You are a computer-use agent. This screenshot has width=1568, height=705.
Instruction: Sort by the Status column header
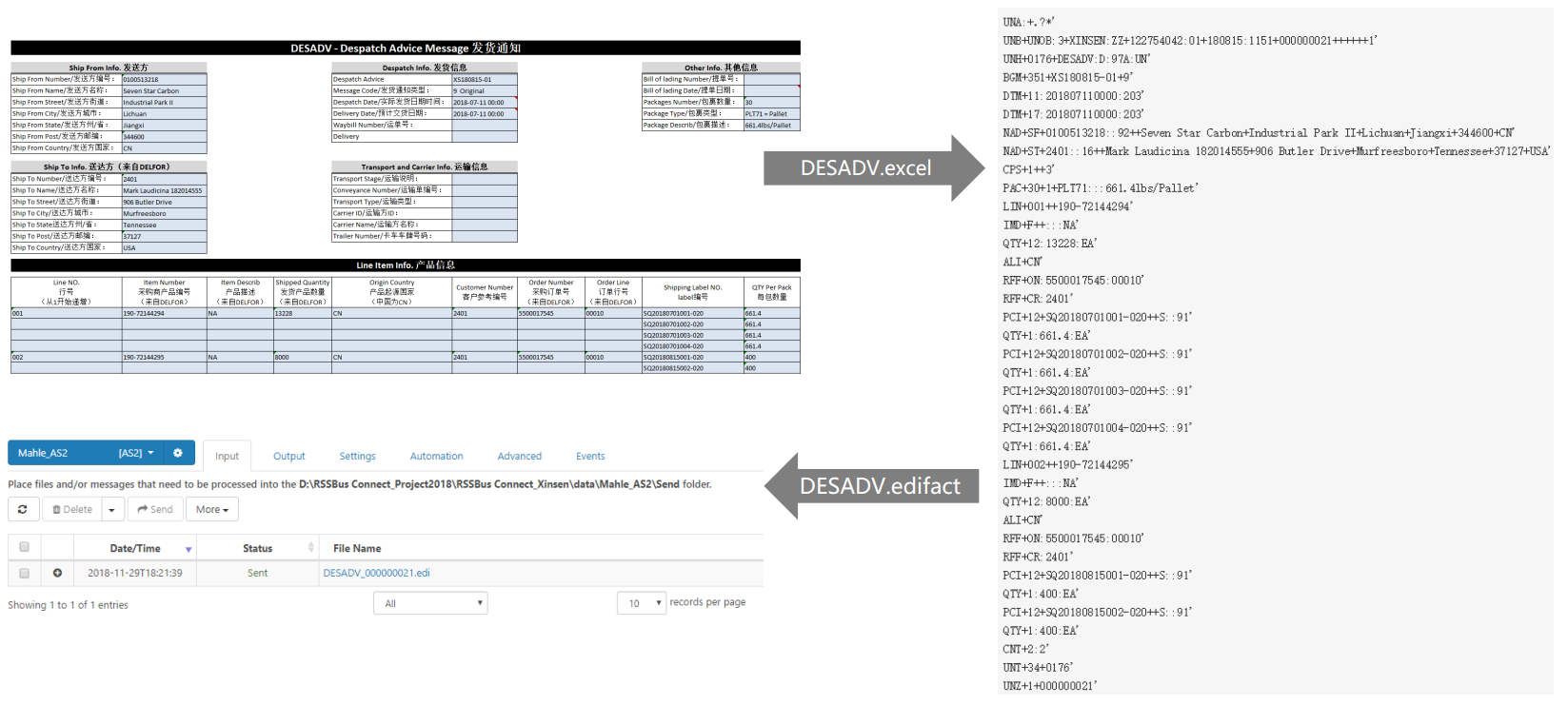point(257,548)
